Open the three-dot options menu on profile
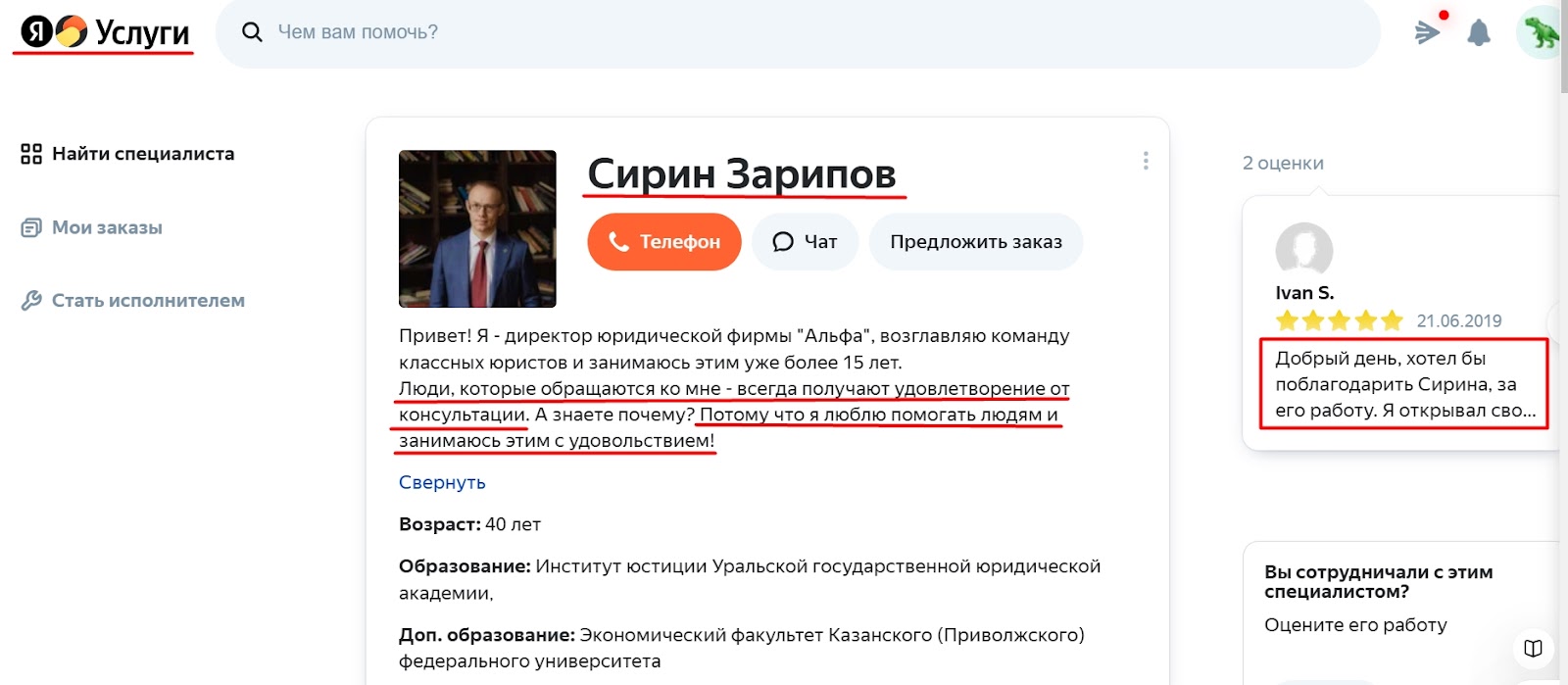Screen dimensions: 1568x685 click(x=1145, y=161)
